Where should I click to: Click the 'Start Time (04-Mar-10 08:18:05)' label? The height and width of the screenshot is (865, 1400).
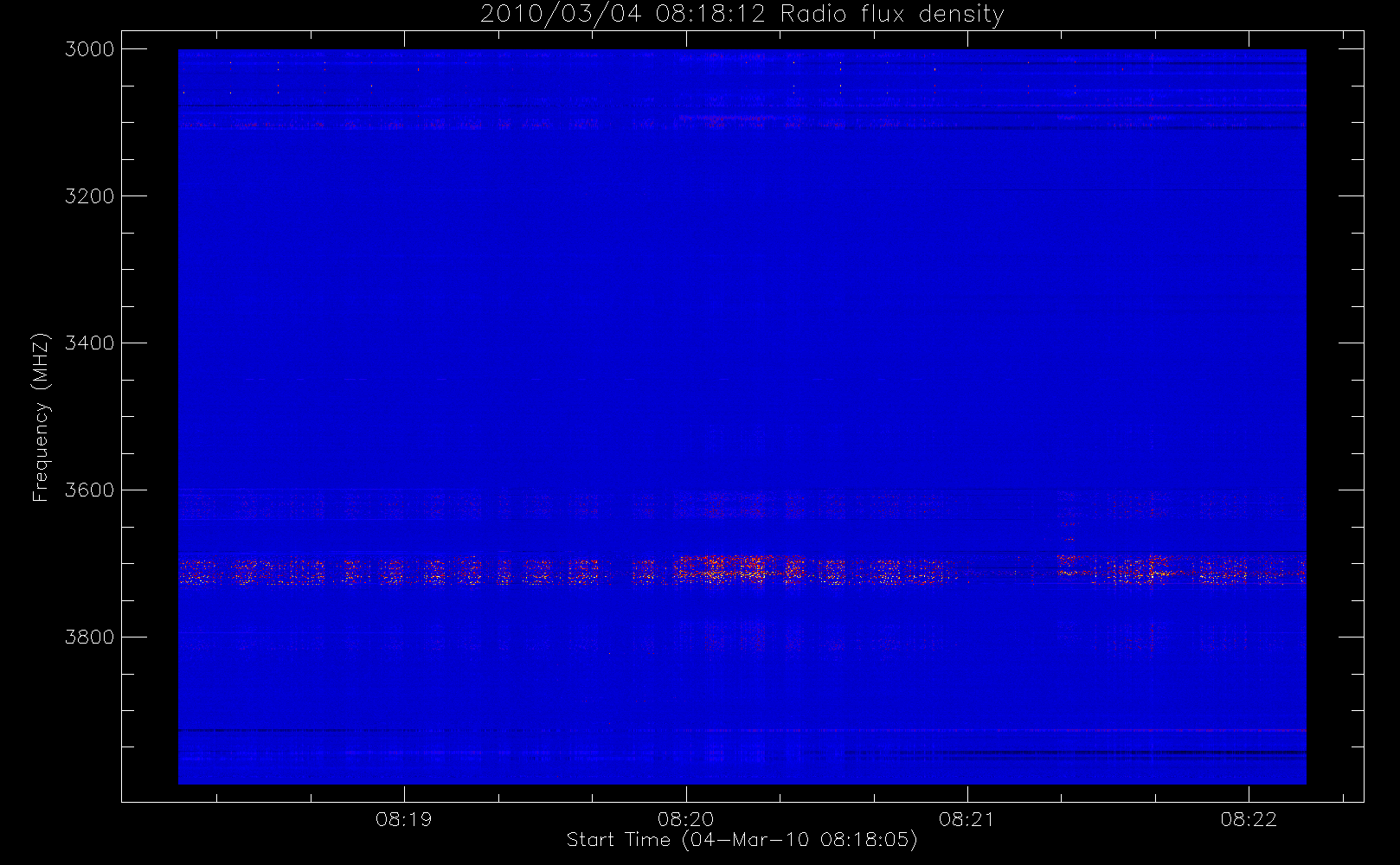point(742,840)
